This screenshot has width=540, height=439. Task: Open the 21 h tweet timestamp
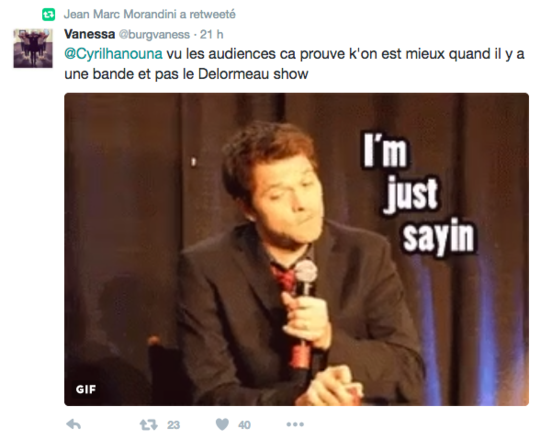(x=211, y=34)
